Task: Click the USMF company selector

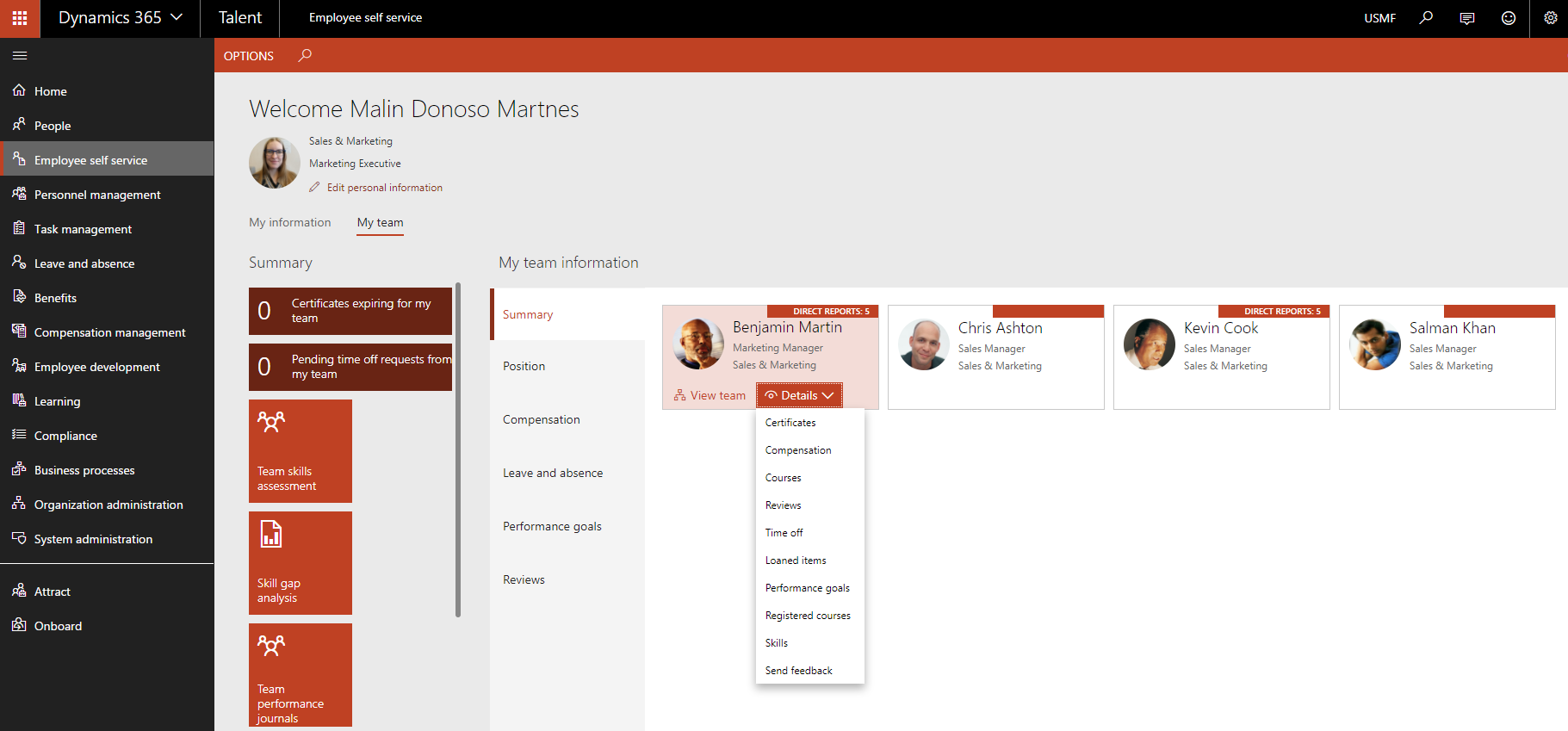Action: pos(1379,18)
